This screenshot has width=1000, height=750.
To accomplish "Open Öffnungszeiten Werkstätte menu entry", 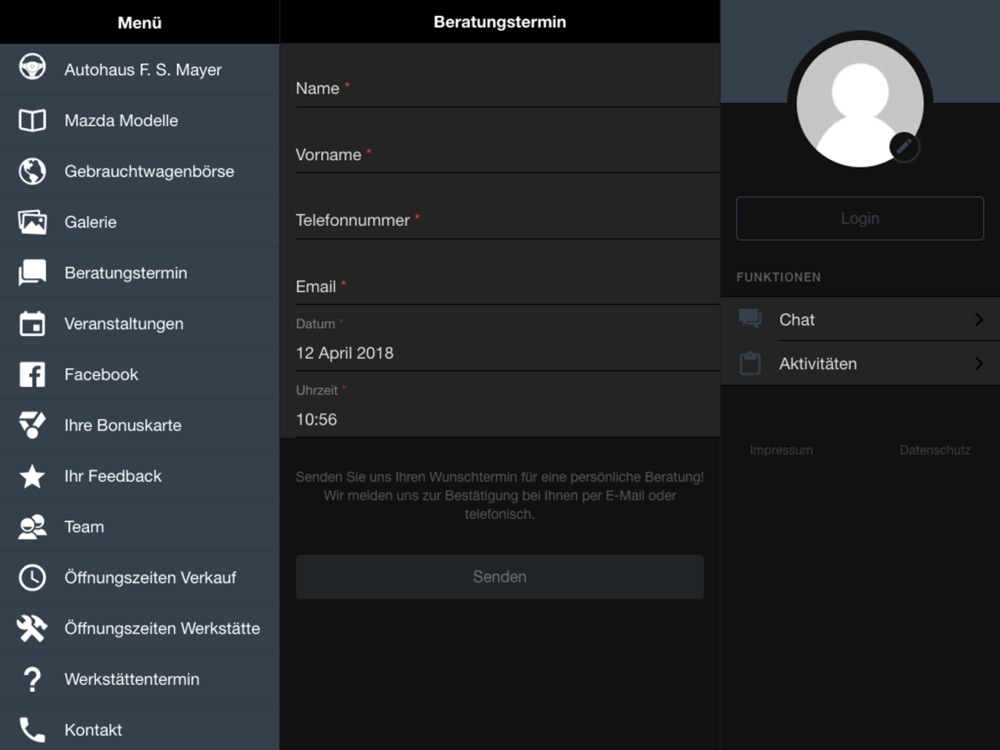I will point(140,628).
